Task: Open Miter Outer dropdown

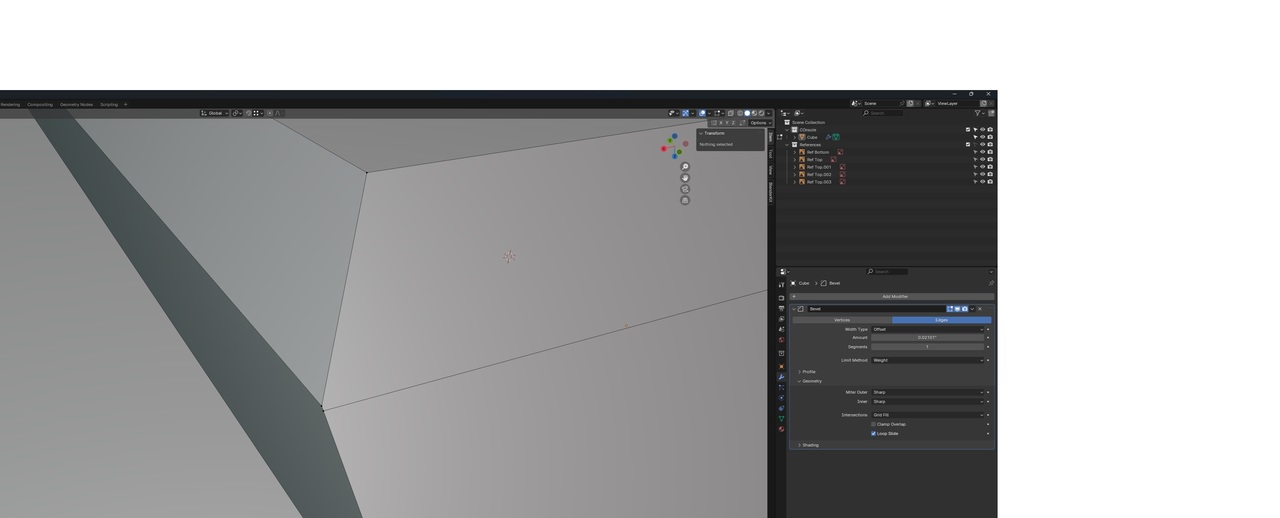Action: click(928, 392)
